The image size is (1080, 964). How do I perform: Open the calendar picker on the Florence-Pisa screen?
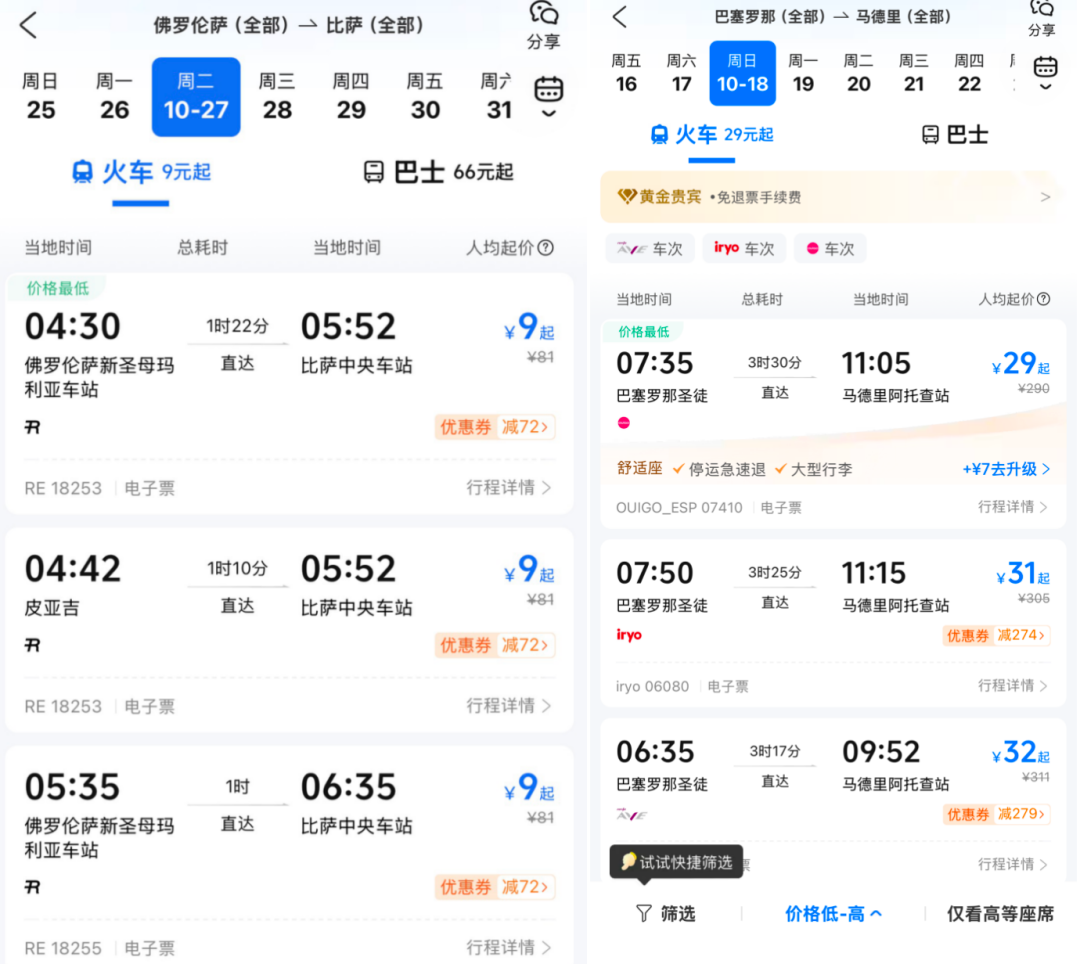pyautogui.click(x=549, y=96)
